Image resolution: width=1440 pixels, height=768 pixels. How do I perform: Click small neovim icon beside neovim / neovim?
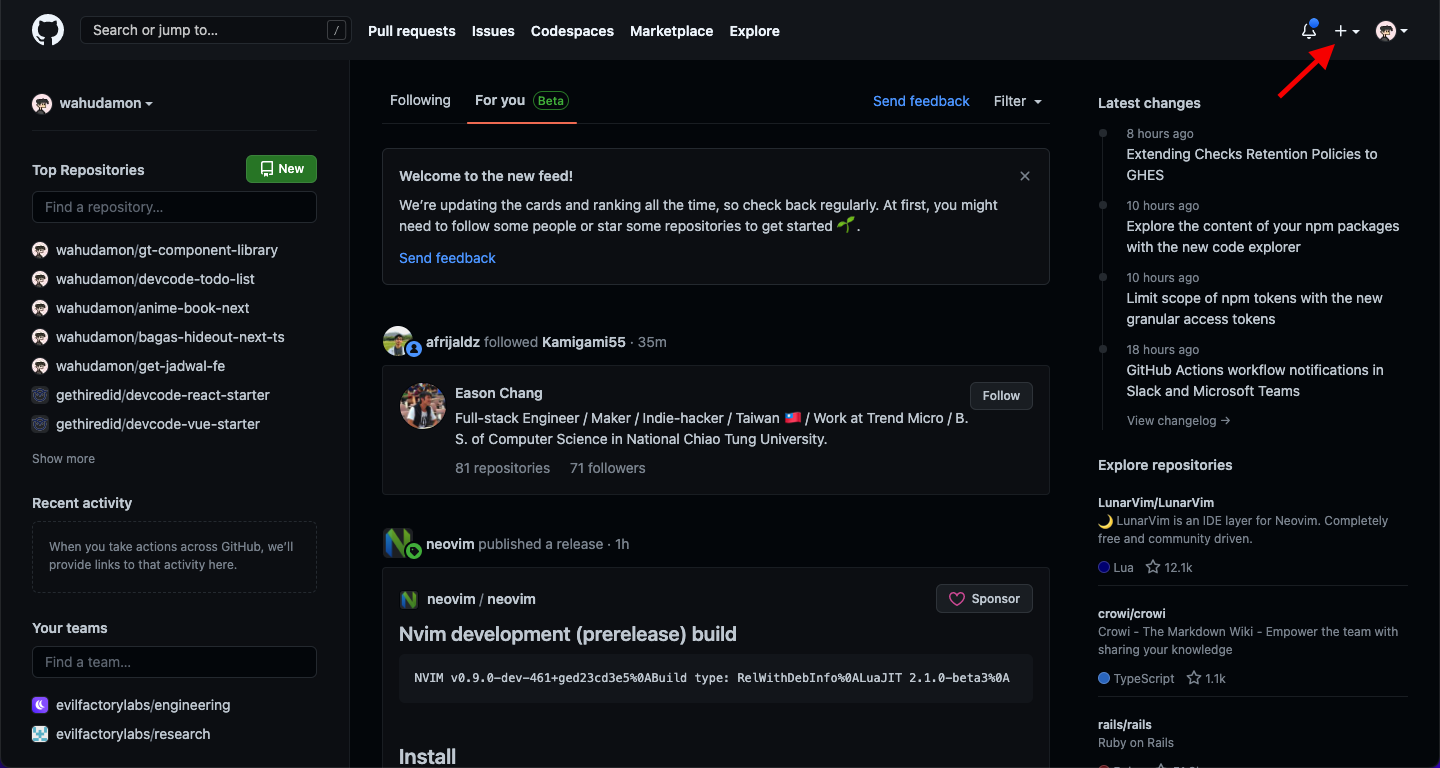tap(408, 599)
